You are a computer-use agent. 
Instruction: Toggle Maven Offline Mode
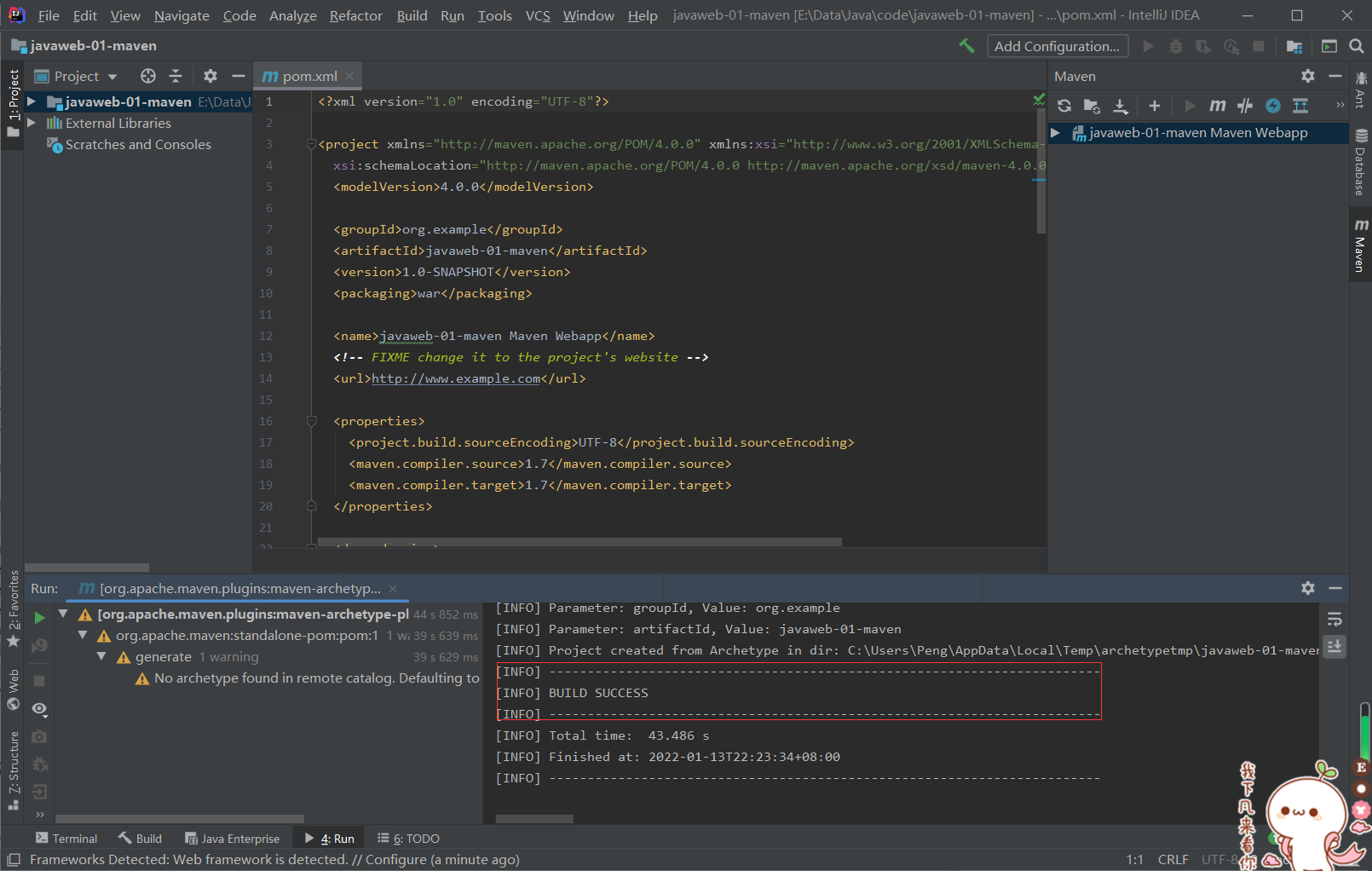(1245, 106)
